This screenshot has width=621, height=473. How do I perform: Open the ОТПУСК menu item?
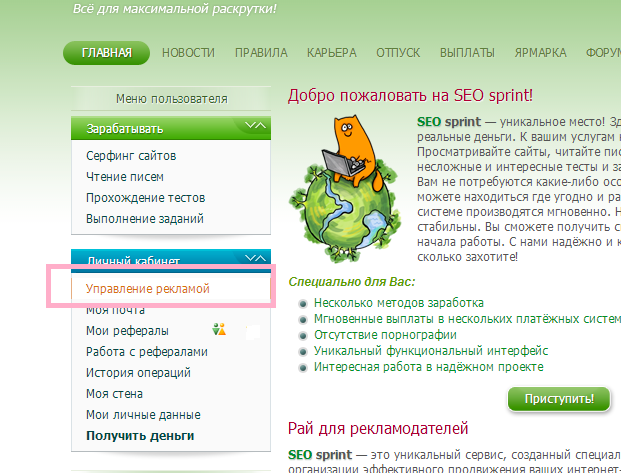point(398,53)
